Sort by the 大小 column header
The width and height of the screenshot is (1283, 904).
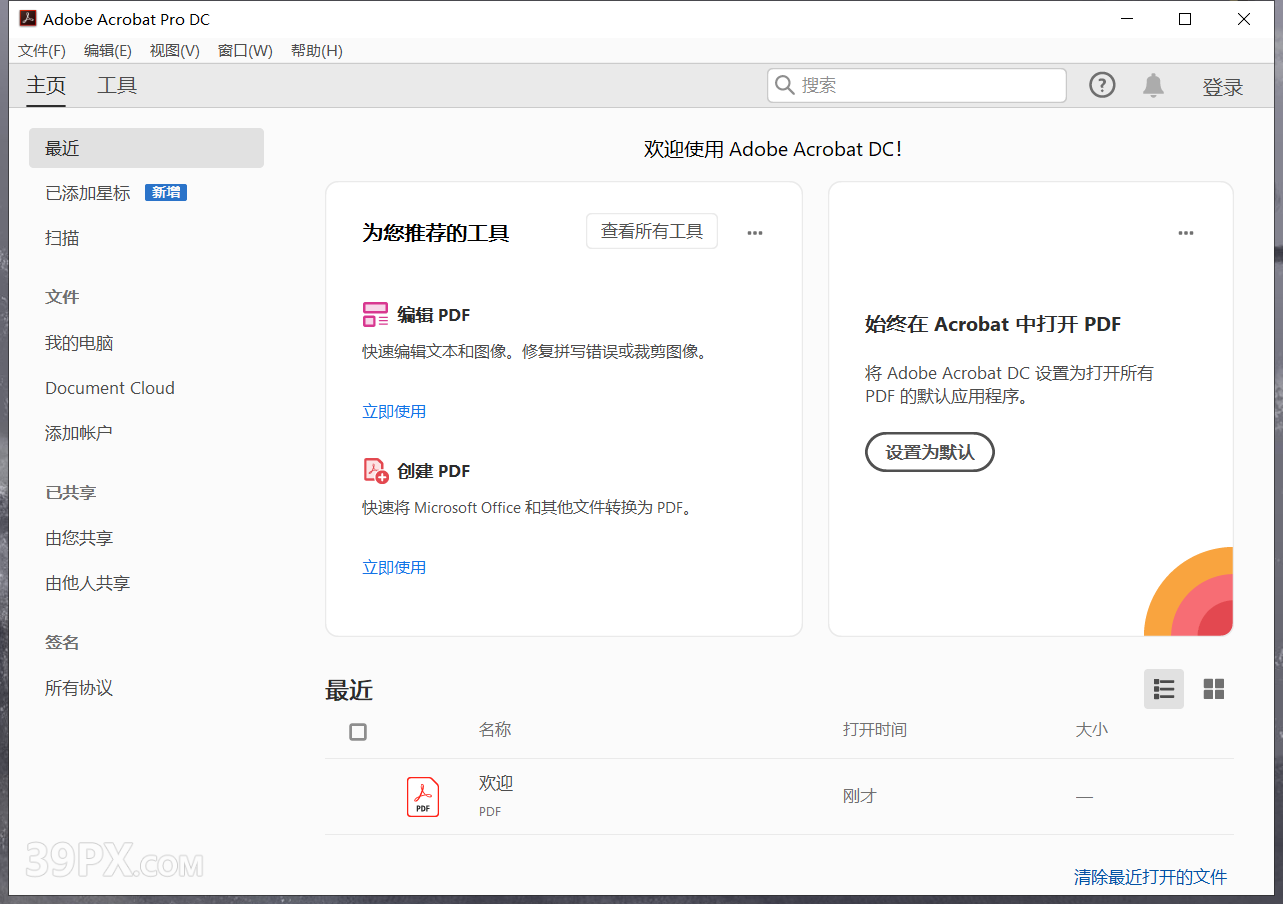pyautogui.click(x=1092, y=730)
